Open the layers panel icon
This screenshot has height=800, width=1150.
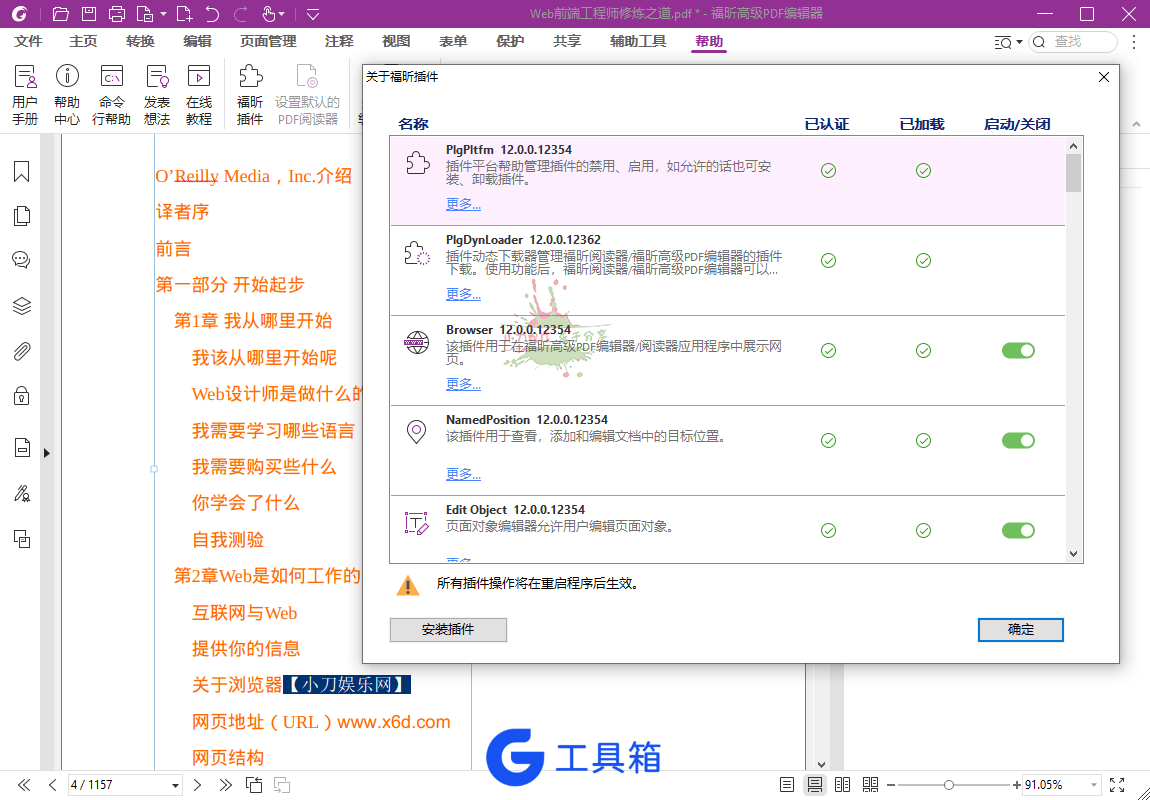pyautogui.click(x=21, y=306)
